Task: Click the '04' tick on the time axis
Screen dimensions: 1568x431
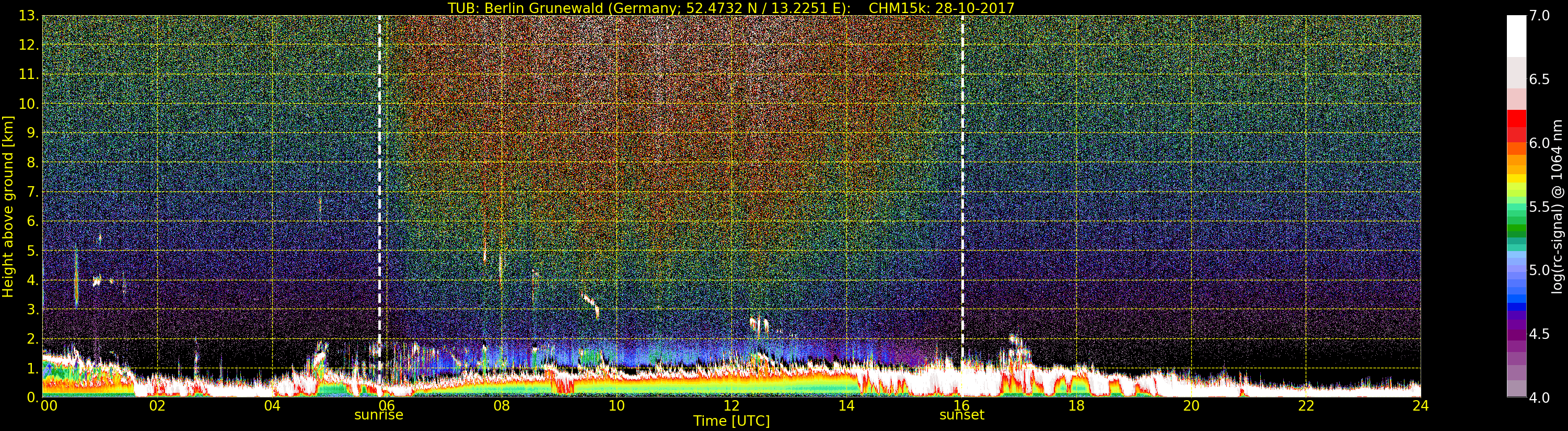Action: [272, 405]
